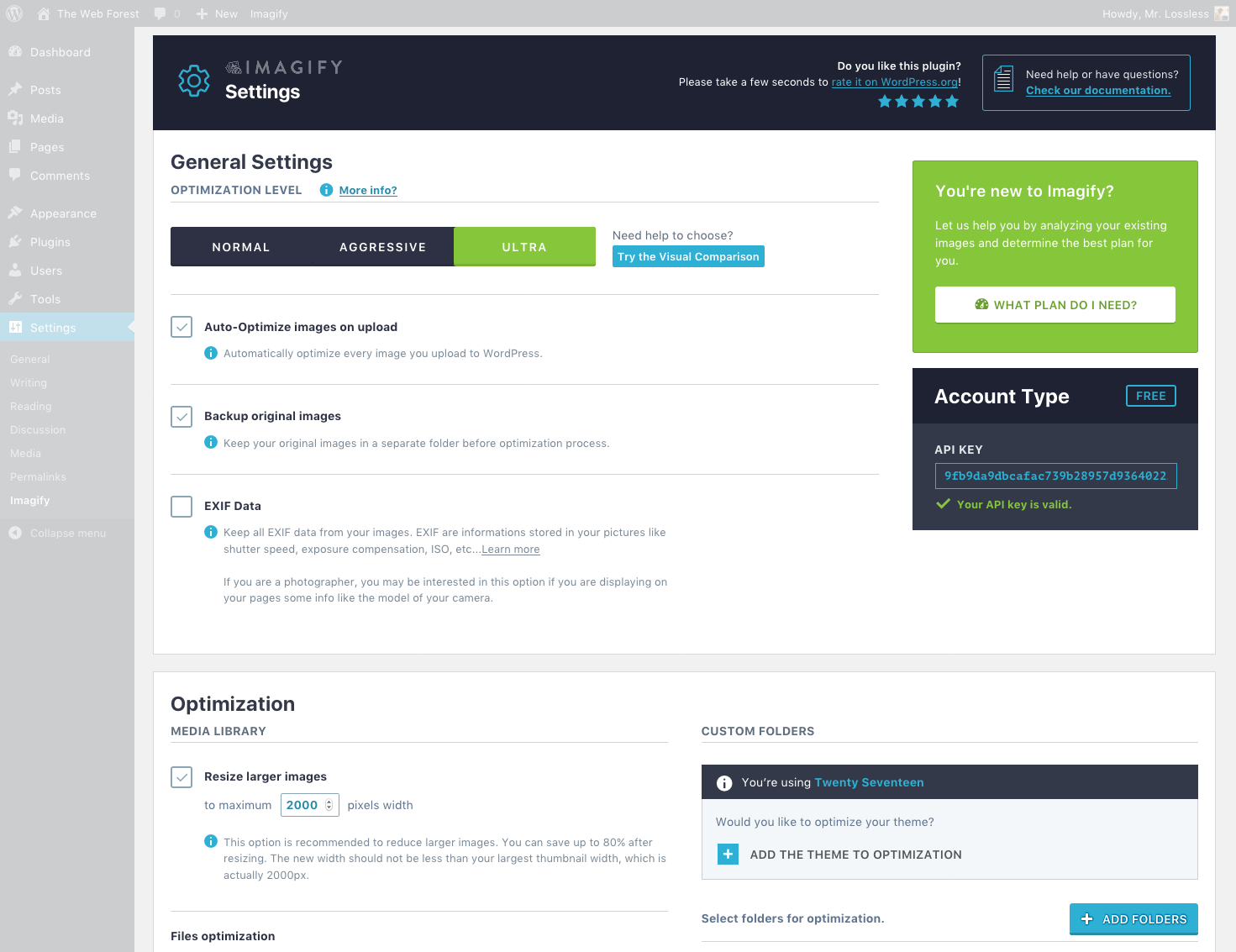Open the comments bubble icon in the admin bar
Screen dimensions: 1236x952
click(x=160, y=13)
